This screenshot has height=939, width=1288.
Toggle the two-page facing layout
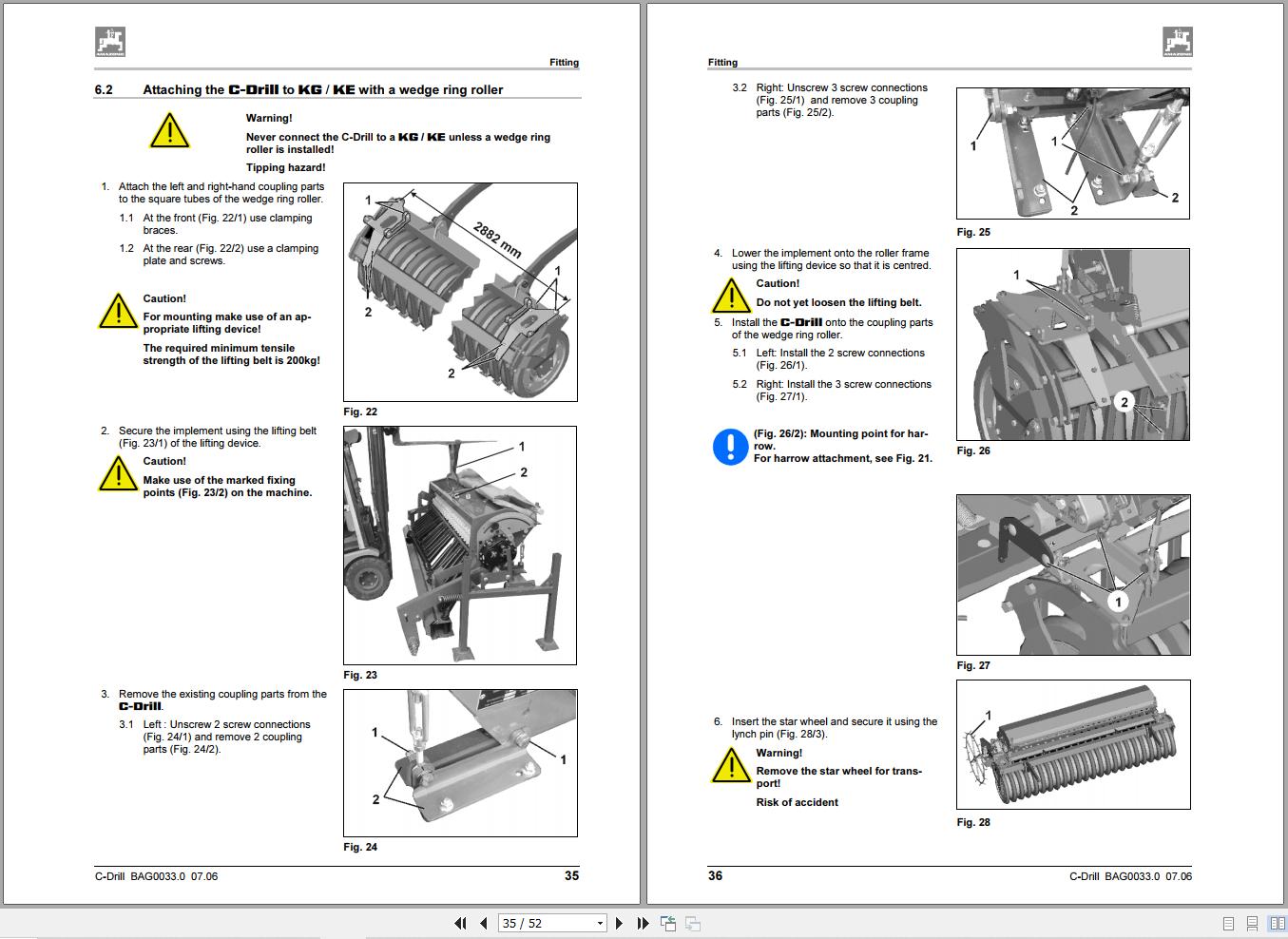[1277, 923]
